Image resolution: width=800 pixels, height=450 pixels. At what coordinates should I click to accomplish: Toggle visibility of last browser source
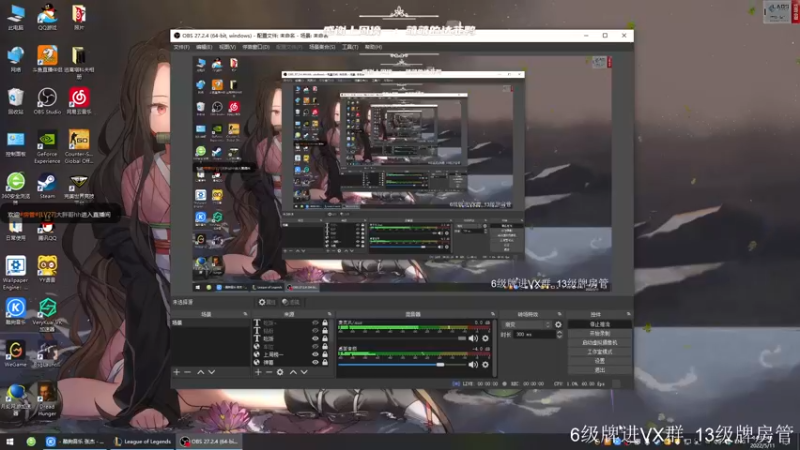click(315, 362)
